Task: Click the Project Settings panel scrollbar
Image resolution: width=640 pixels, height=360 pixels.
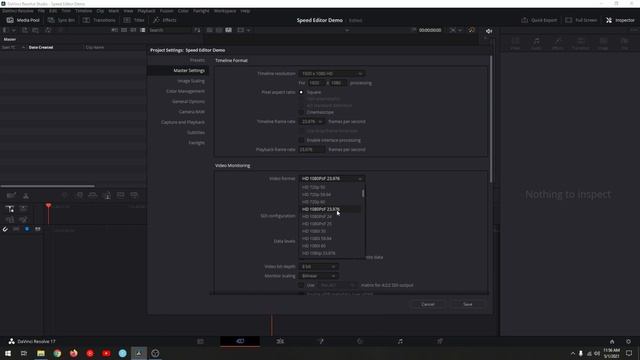Action: (491, 118)
